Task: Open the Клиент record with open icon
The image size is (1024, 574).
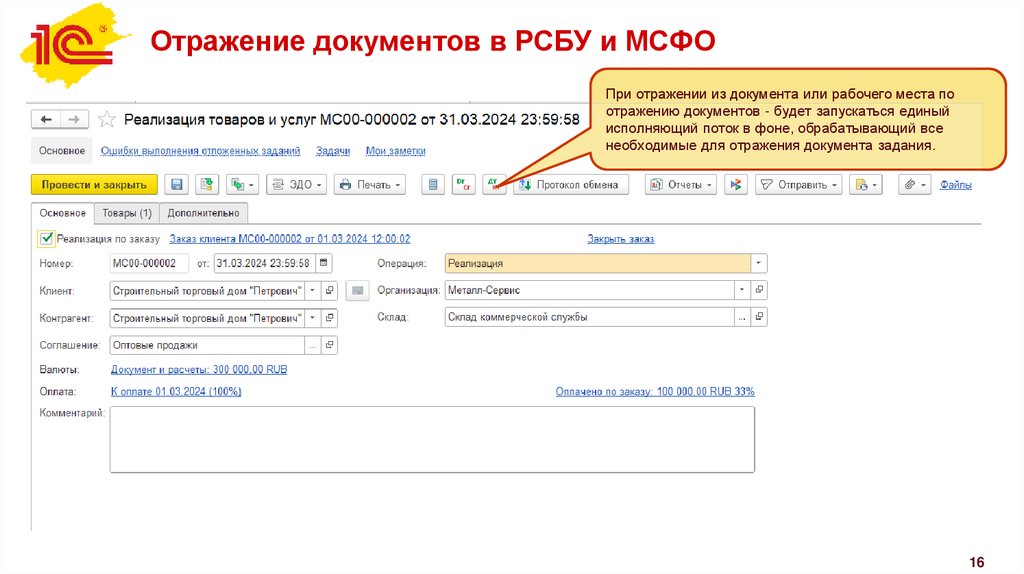Action: (330, 291)
